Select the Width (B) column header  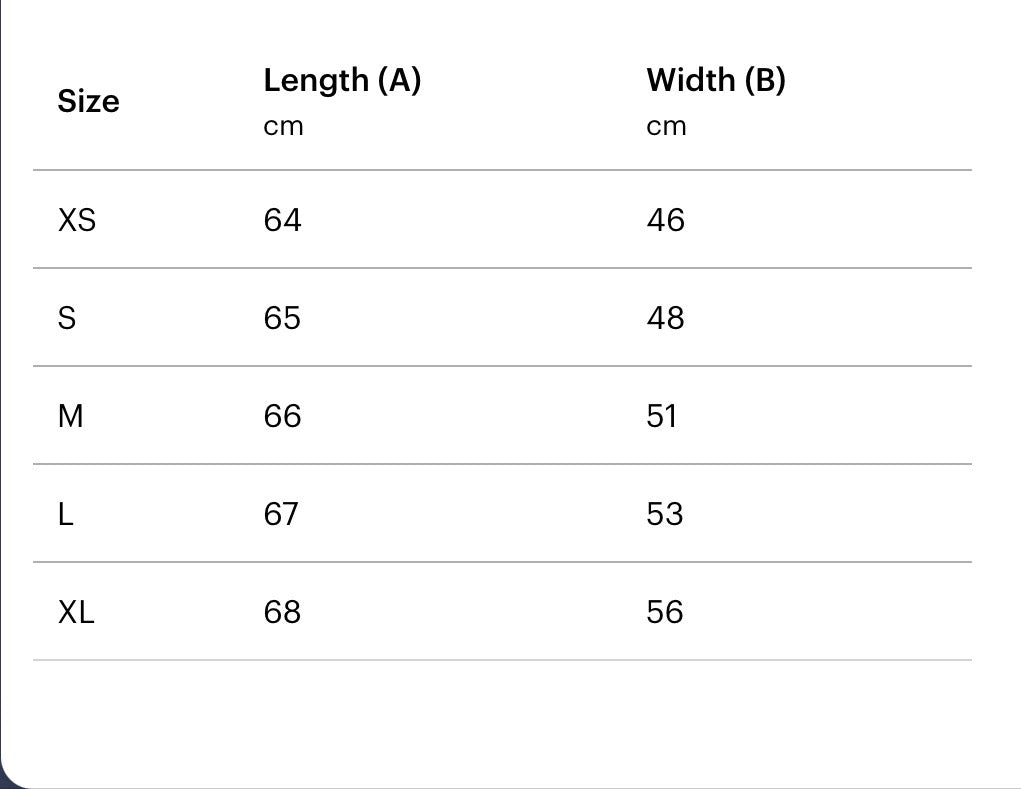(x=716, y=80)
